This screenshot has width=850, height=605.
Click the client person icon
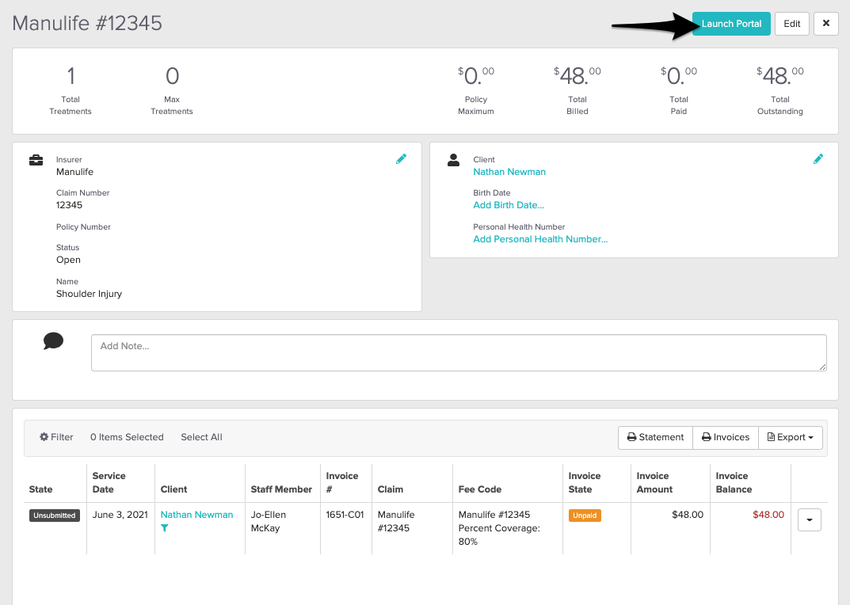click(x=453, y=160)
